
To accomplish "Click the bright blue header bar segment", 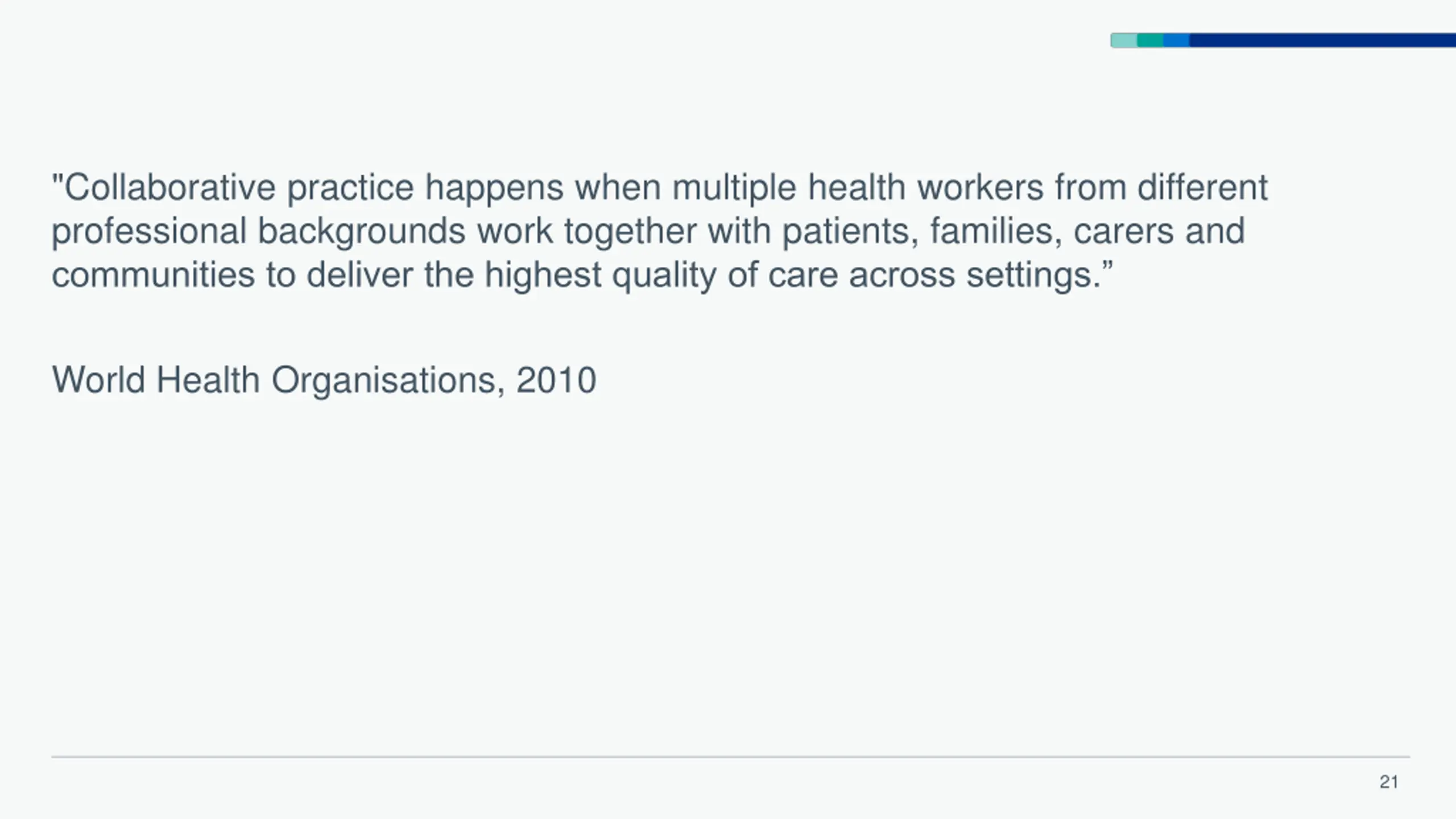I will pos(1176,40).
